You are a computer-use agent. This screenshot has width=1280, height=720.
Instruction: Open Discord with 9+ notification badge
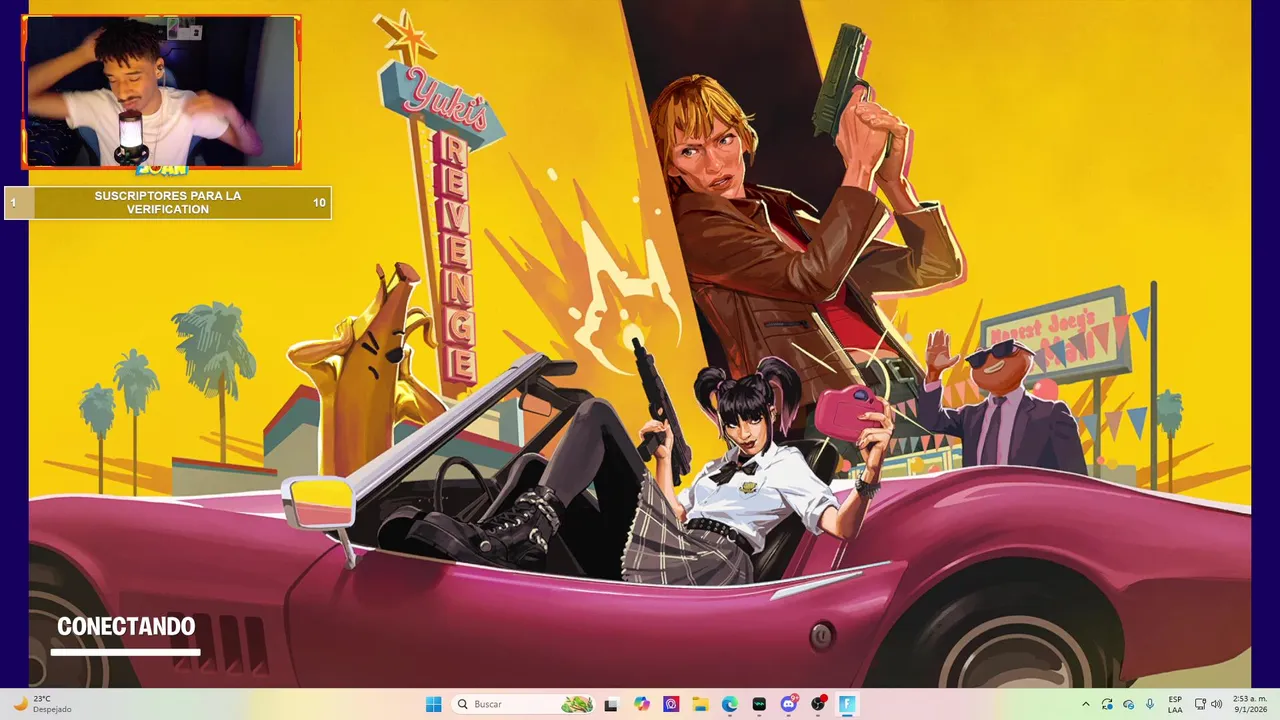tap(789, 704)
